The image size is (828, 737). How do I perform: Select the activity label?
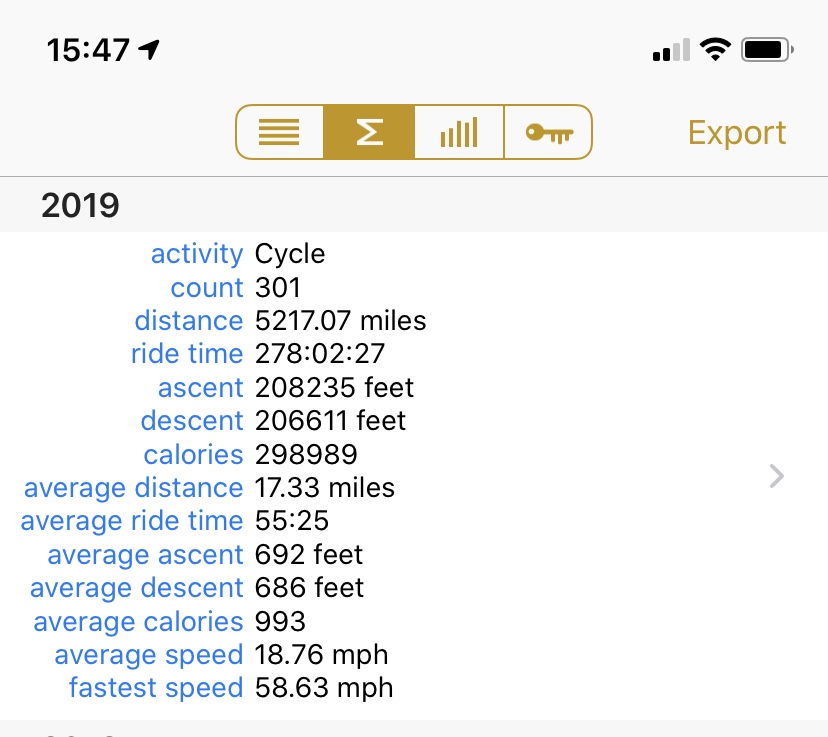point(196,254)
